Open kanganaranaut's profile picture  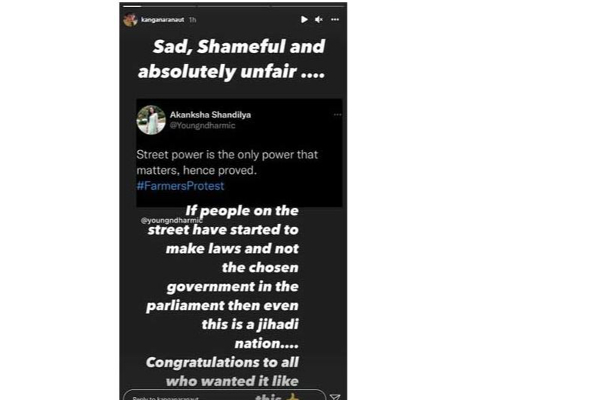(129, 19)
